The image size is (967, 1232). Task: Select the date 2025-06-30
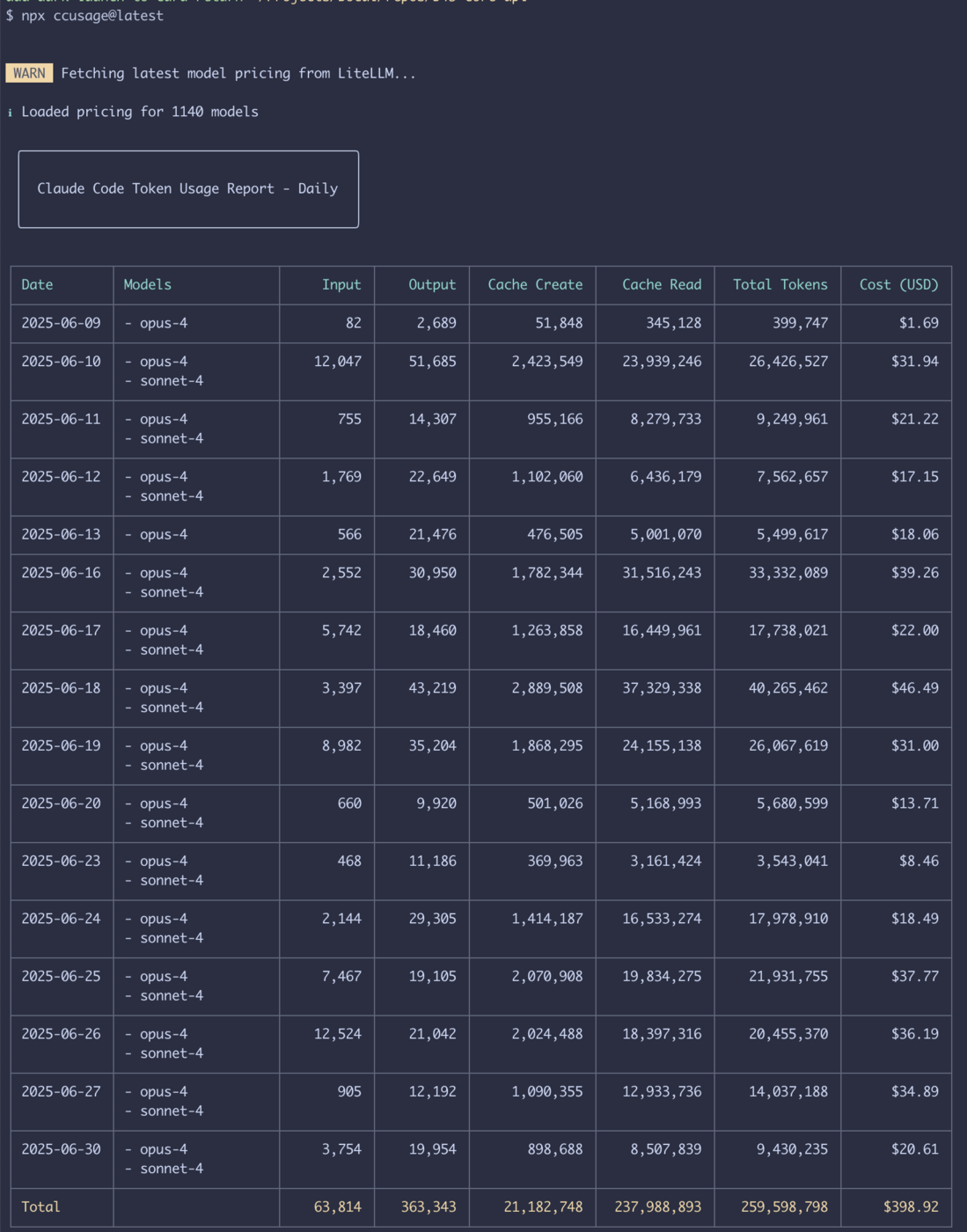point(61,1148)
